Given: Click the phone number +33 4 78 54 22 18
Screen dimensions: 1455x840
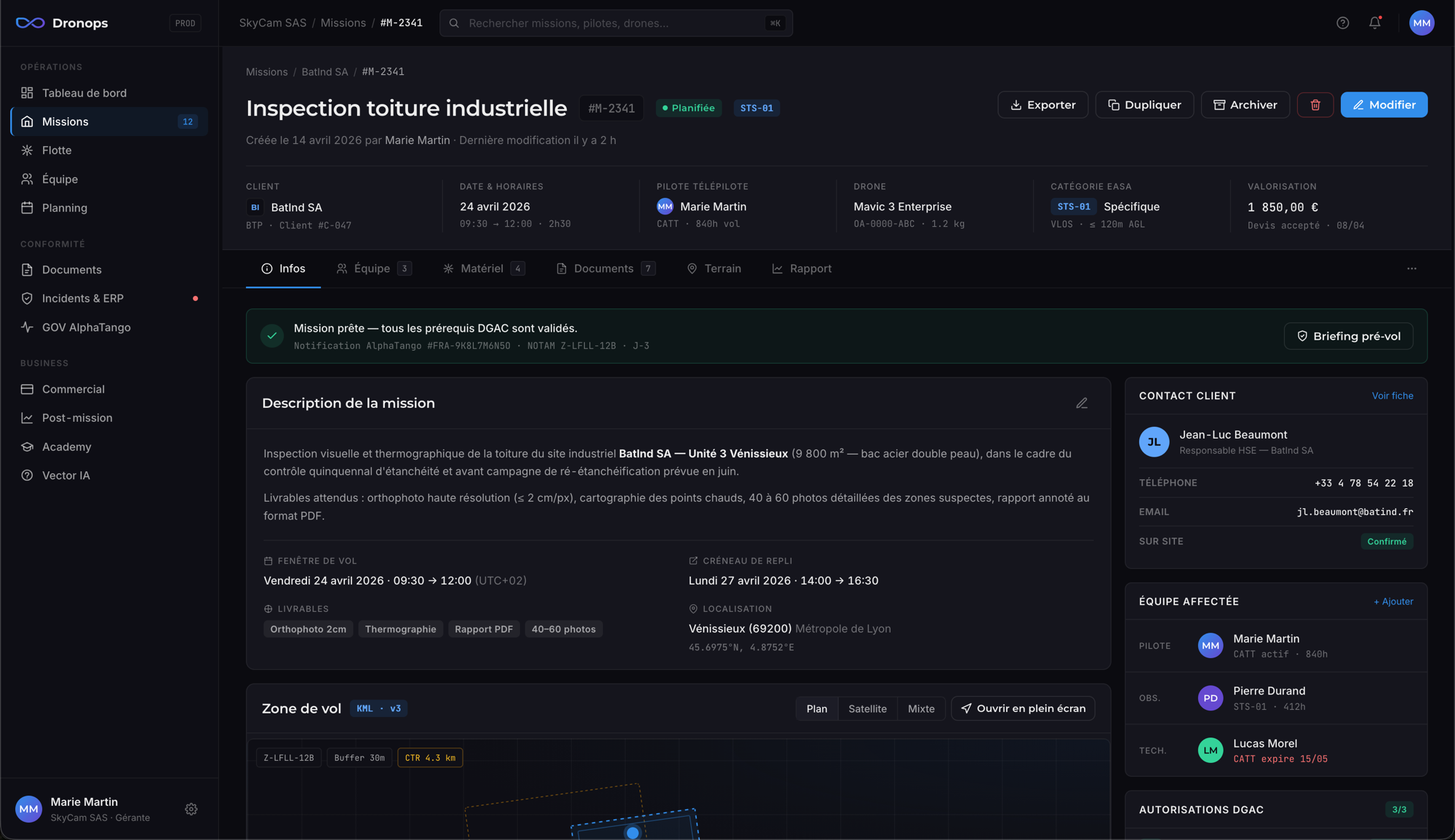Looking at the screenshot, I should 1364,483.
